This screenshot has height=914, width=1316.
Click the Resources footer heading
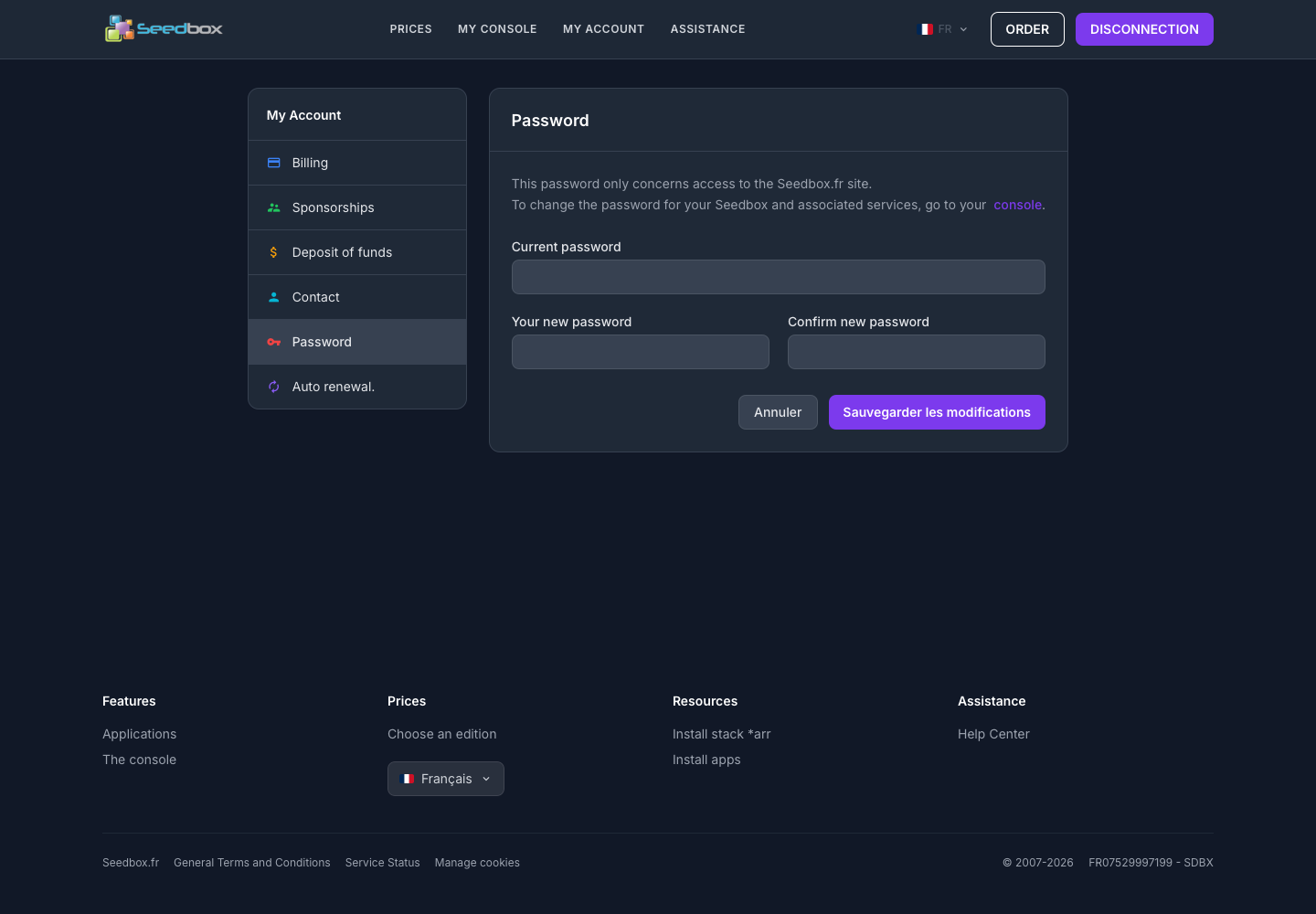pyautogui.click(x=705, y=701)
